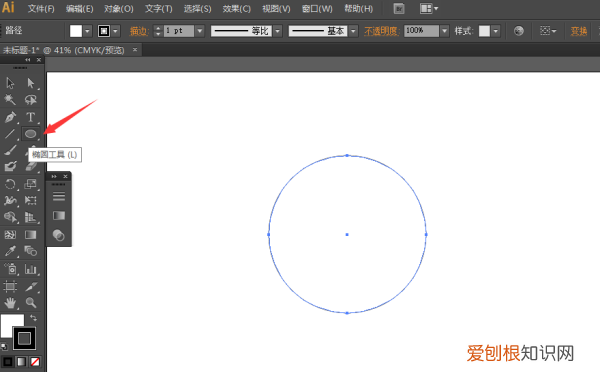The width and height of the screenshot is (600, 372).
Task: Open the 对象(O) menu
Action: [119, 8]
